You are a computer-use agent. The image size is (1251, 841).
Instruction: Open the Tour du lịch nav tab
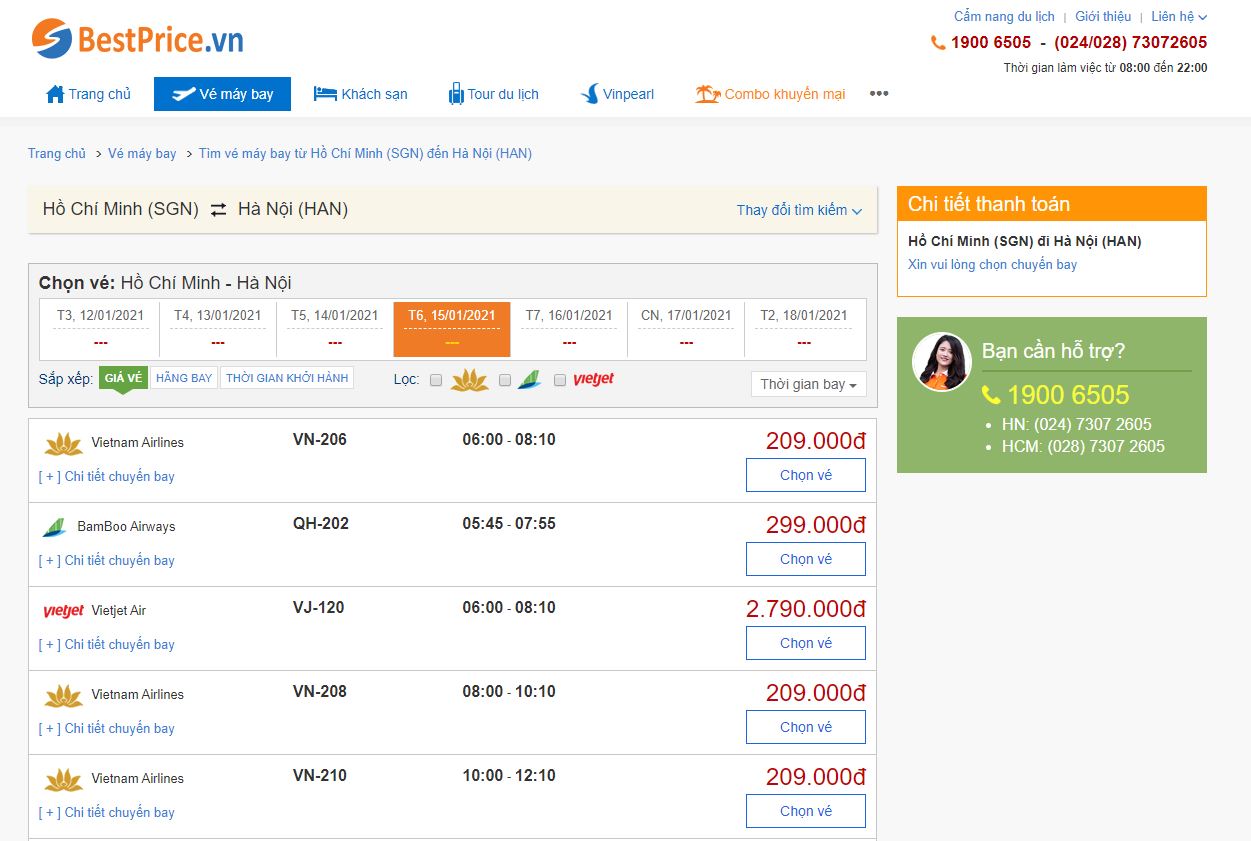[x=494, y=94]
